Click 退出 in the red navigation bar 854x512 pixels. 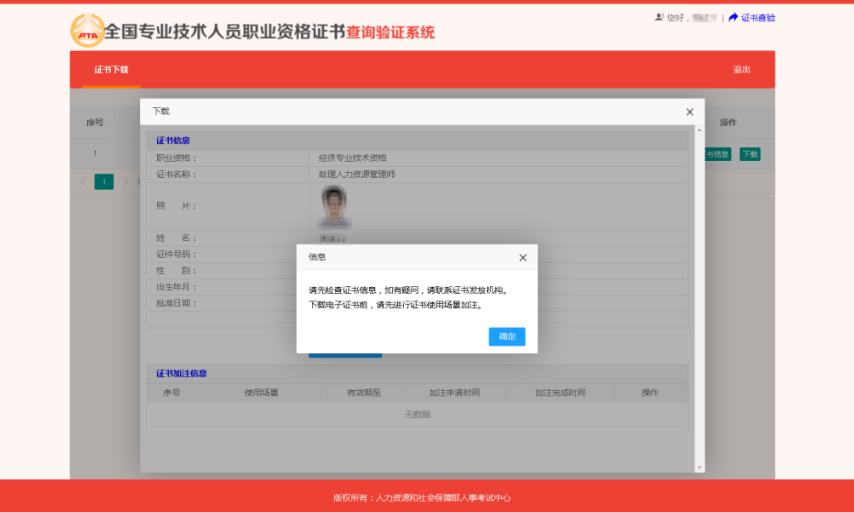741,70
